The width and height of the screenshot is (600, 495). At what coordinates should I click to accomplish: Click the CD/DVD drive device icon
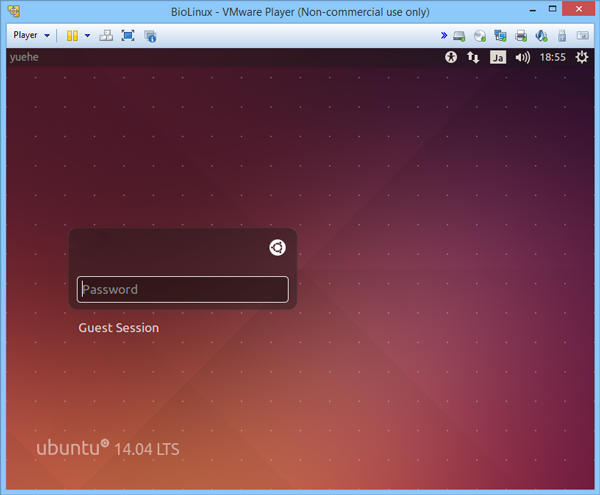(x=480, y=36)
